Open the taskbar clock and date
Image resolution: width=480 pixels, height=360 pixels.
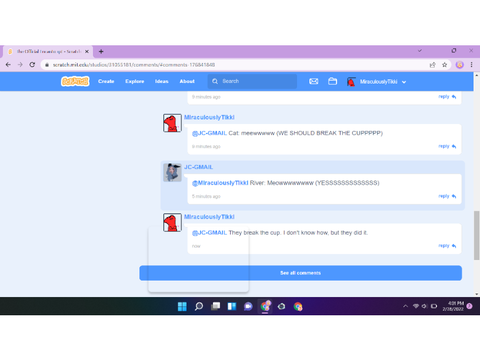coord(453,306)
